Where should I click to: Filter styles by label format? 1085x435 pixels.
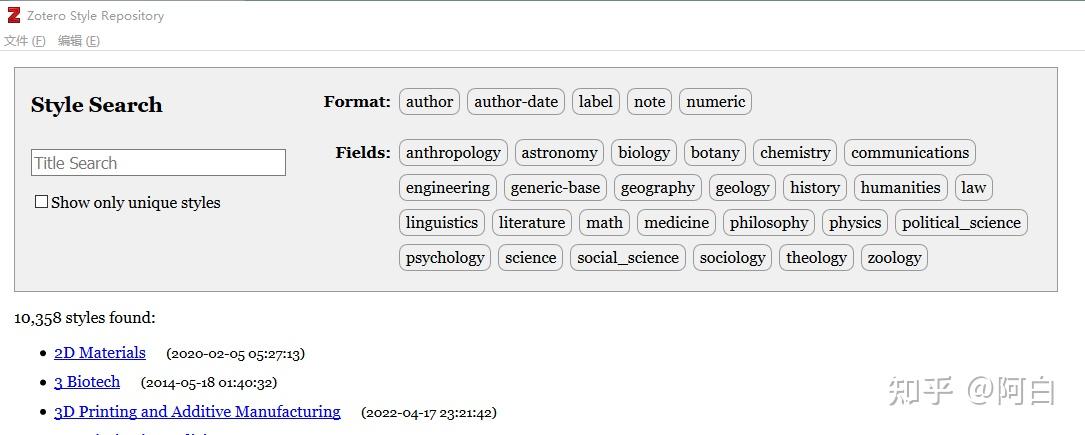pos(596,102)
